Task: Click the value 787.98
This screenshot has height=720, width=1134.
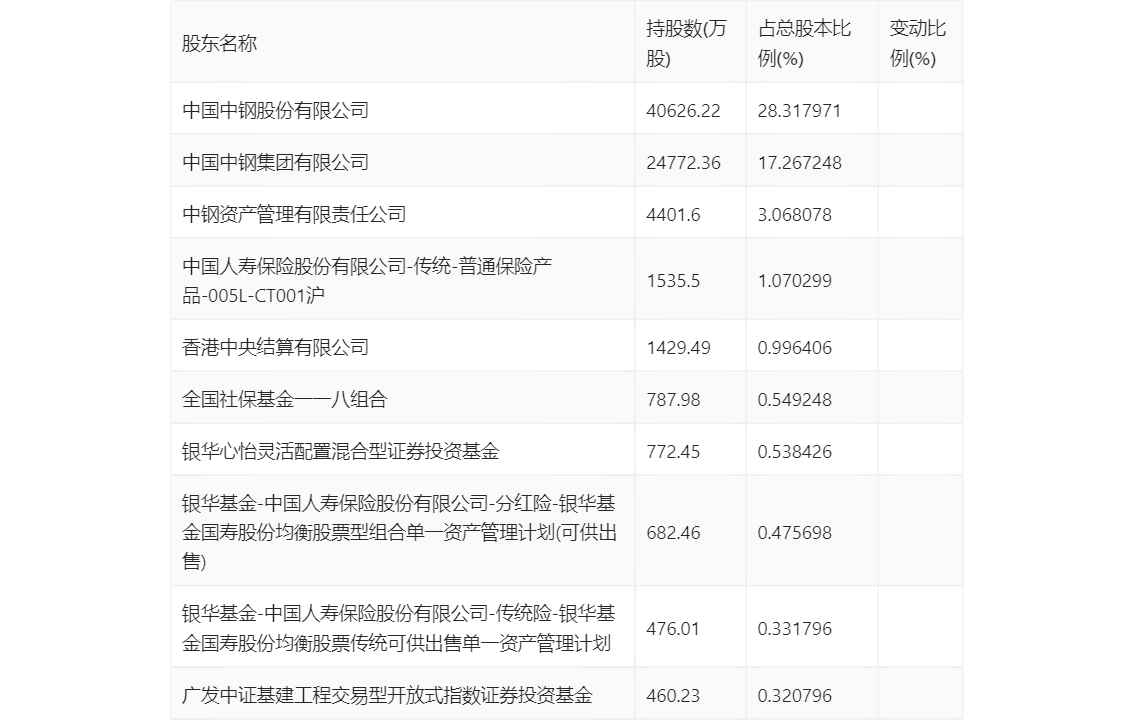Action: tap(673, 400)
